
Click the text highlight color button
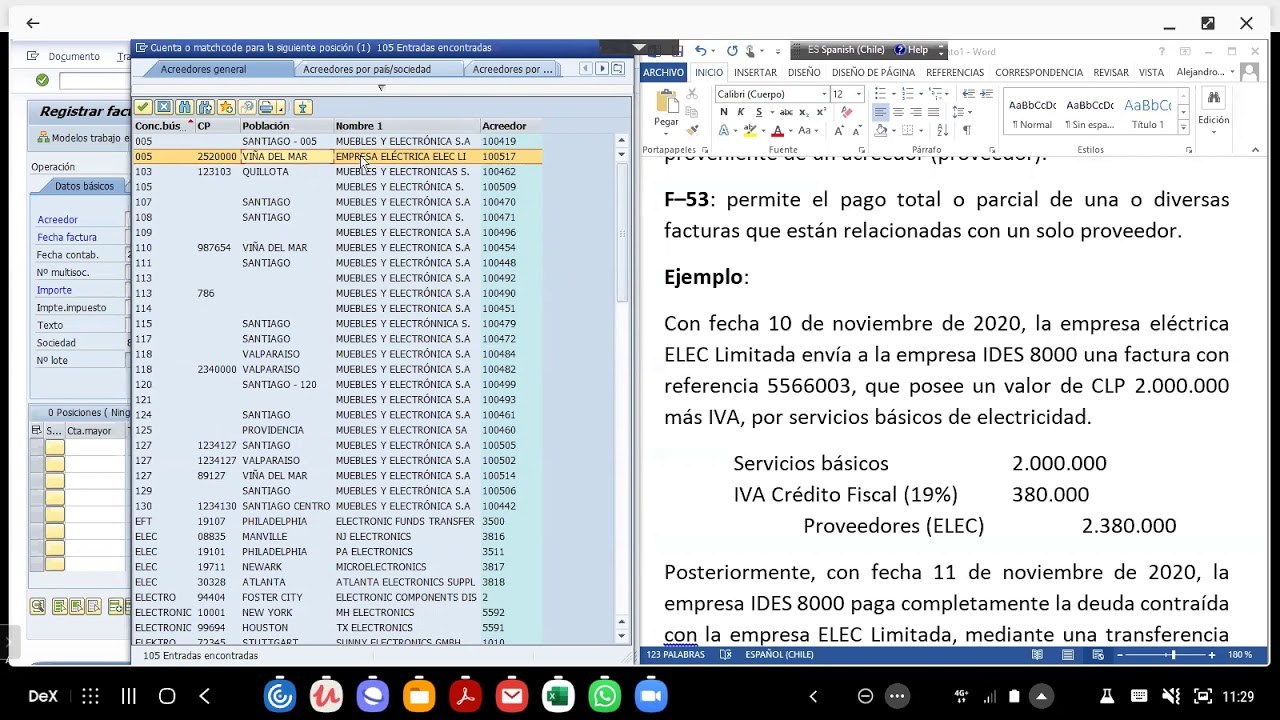tap(752, 131)
